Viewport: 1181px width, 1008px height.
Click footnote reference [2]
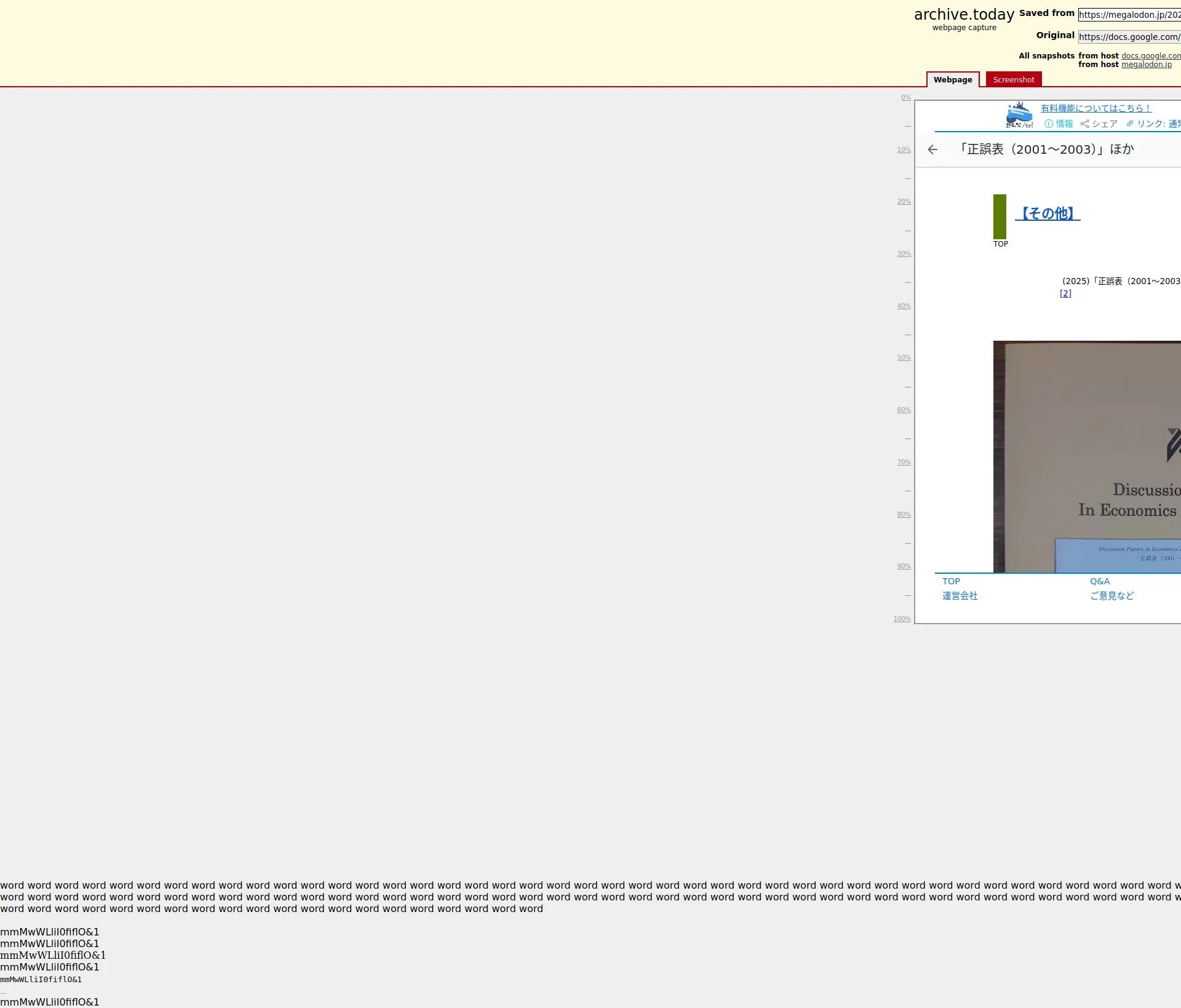1065,293
